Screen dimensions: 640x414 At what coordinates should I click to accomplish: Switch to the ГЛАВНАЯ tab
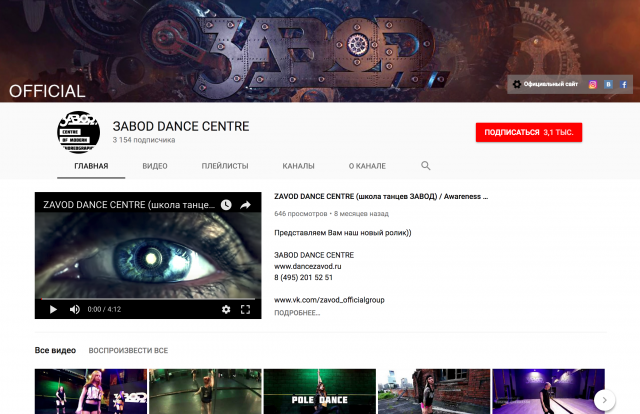[x=91, y=166]
